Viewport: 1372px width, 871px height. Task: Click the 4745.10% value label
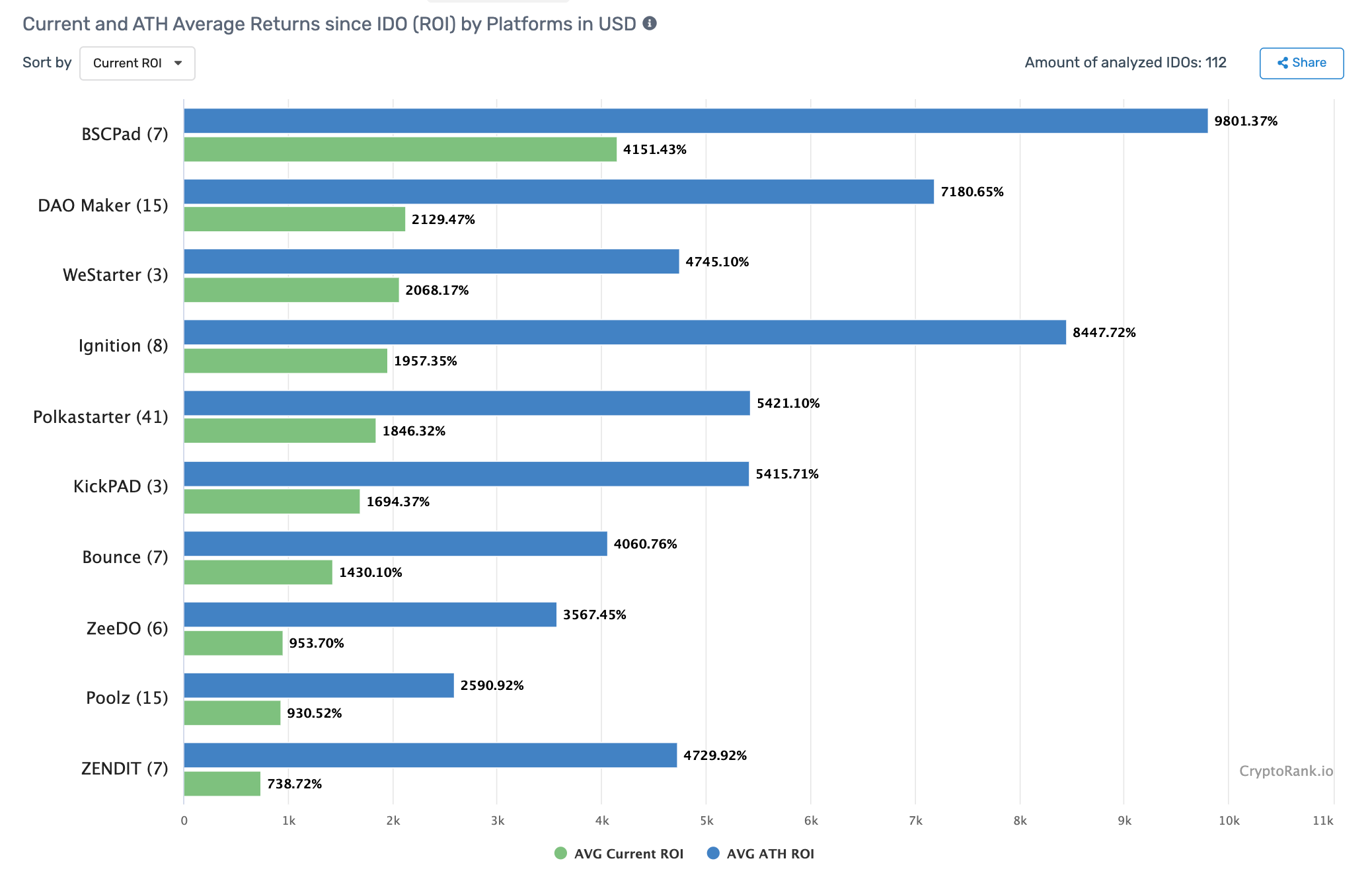tap(717, 262)
